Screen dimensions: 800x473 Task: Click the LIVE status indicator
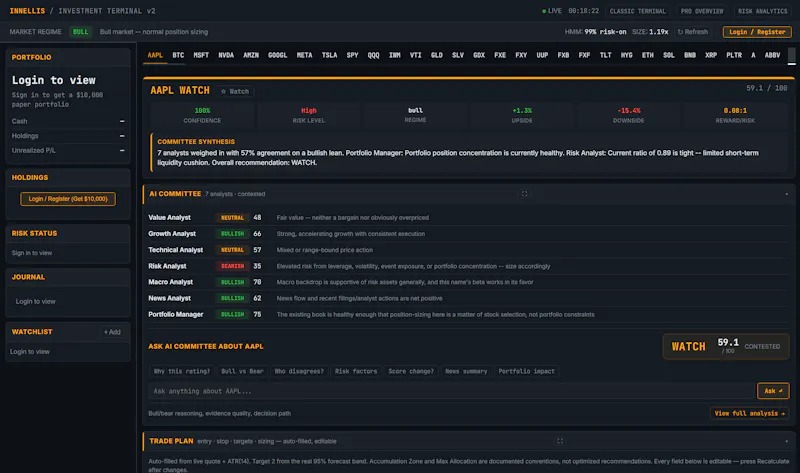click(552, 11)
